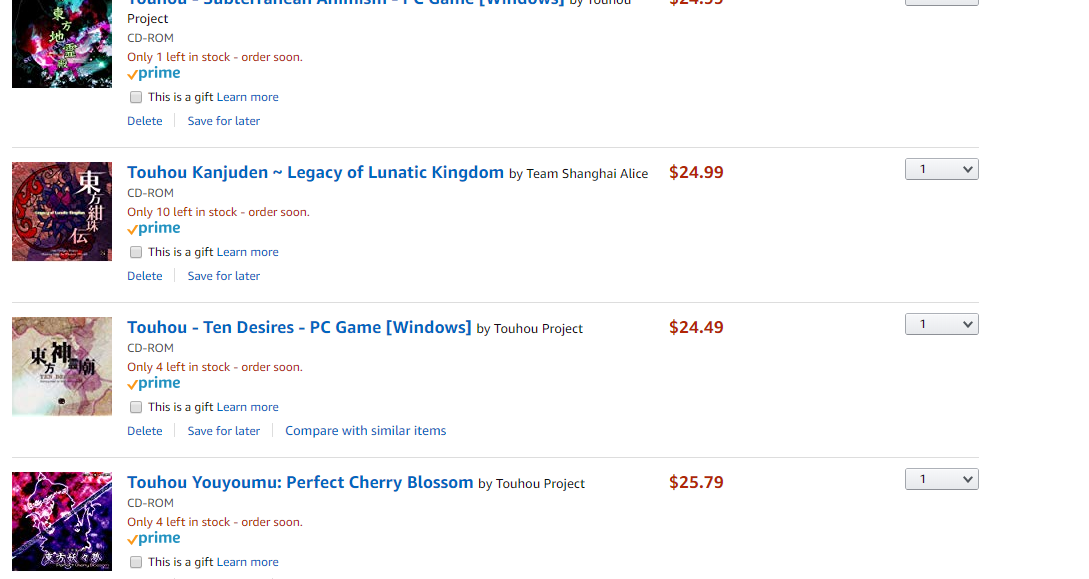Click Learn more beside Kanjuden gift option

coord(248,252)
